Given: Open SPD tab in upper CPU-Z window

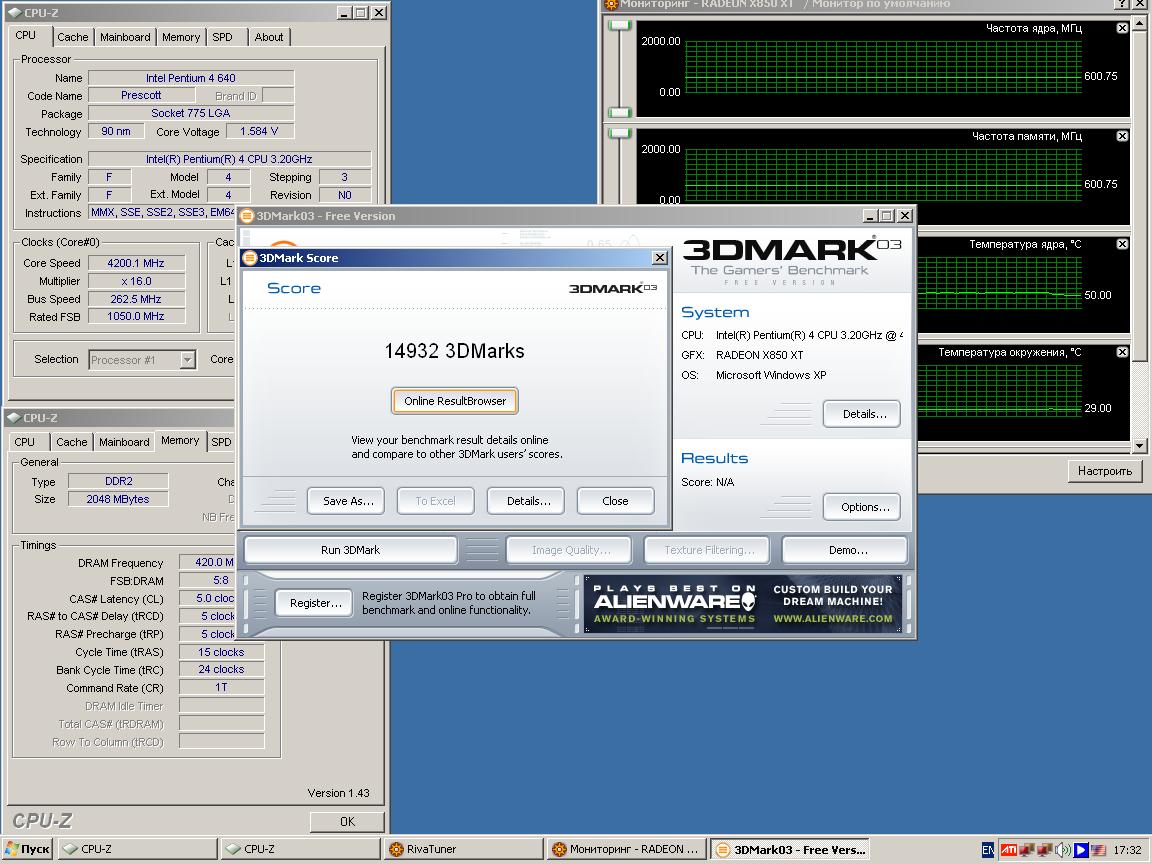Looking at the screenshot, I should pos(222,37).
